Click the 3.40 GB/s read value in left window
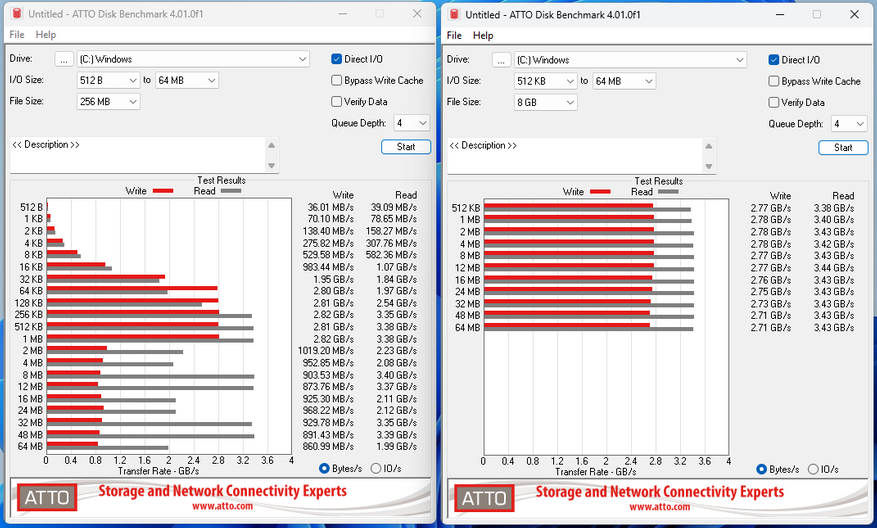Screen dimensions: 877x528 [x=397, y=375]
